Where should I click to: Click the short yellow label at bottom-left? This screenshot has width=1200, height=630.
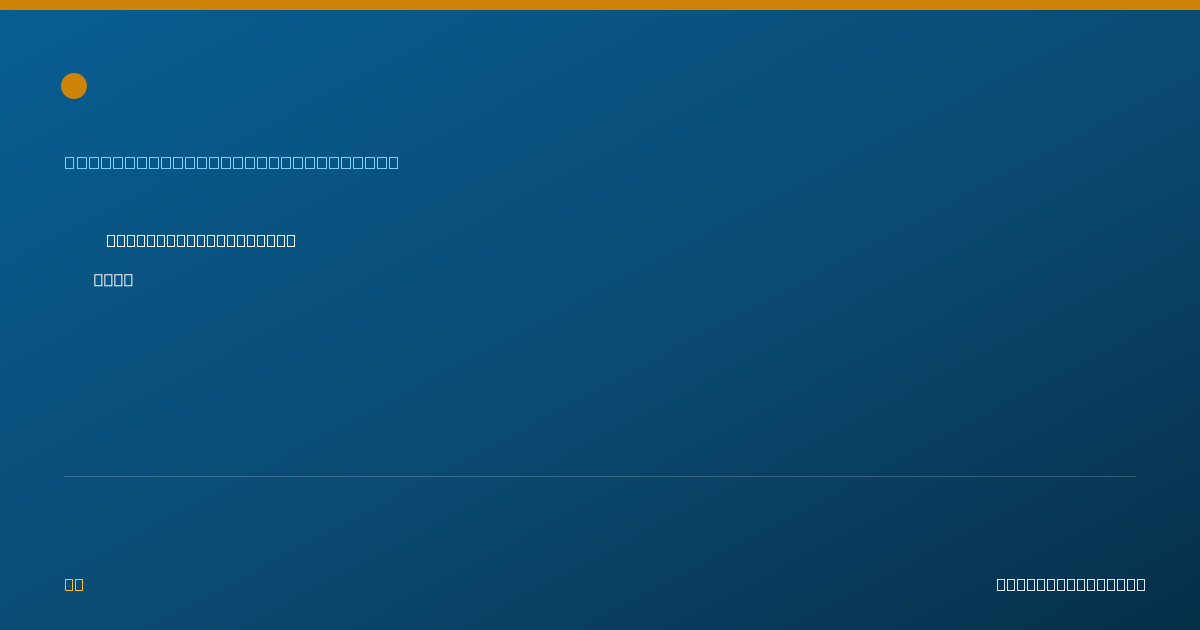[74, 585]
